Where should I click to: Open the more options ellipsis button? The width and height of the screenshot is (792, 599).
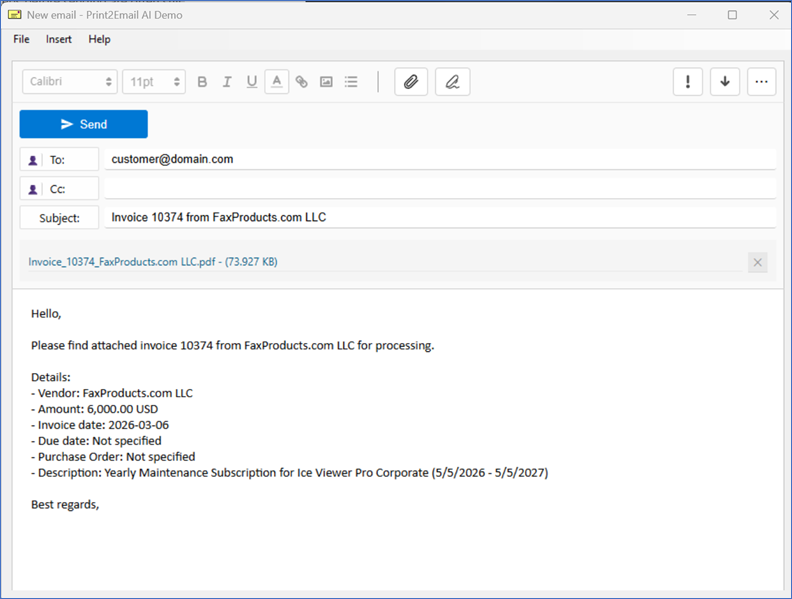coord(762,82)
